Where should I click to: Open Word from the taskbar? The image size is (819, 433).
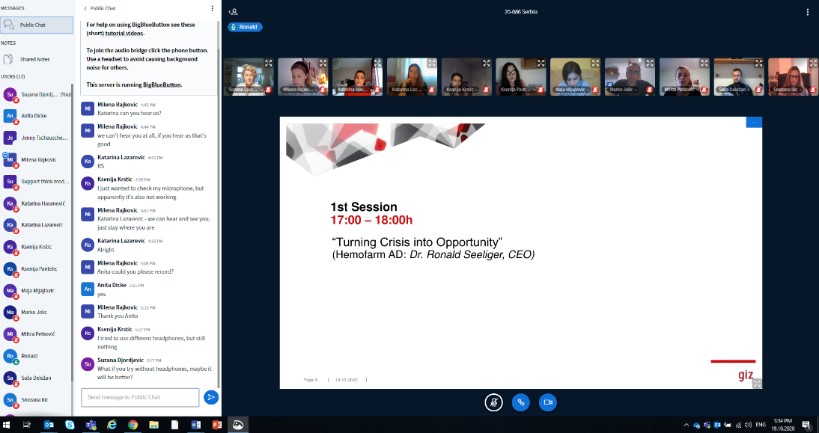(196, 425)
